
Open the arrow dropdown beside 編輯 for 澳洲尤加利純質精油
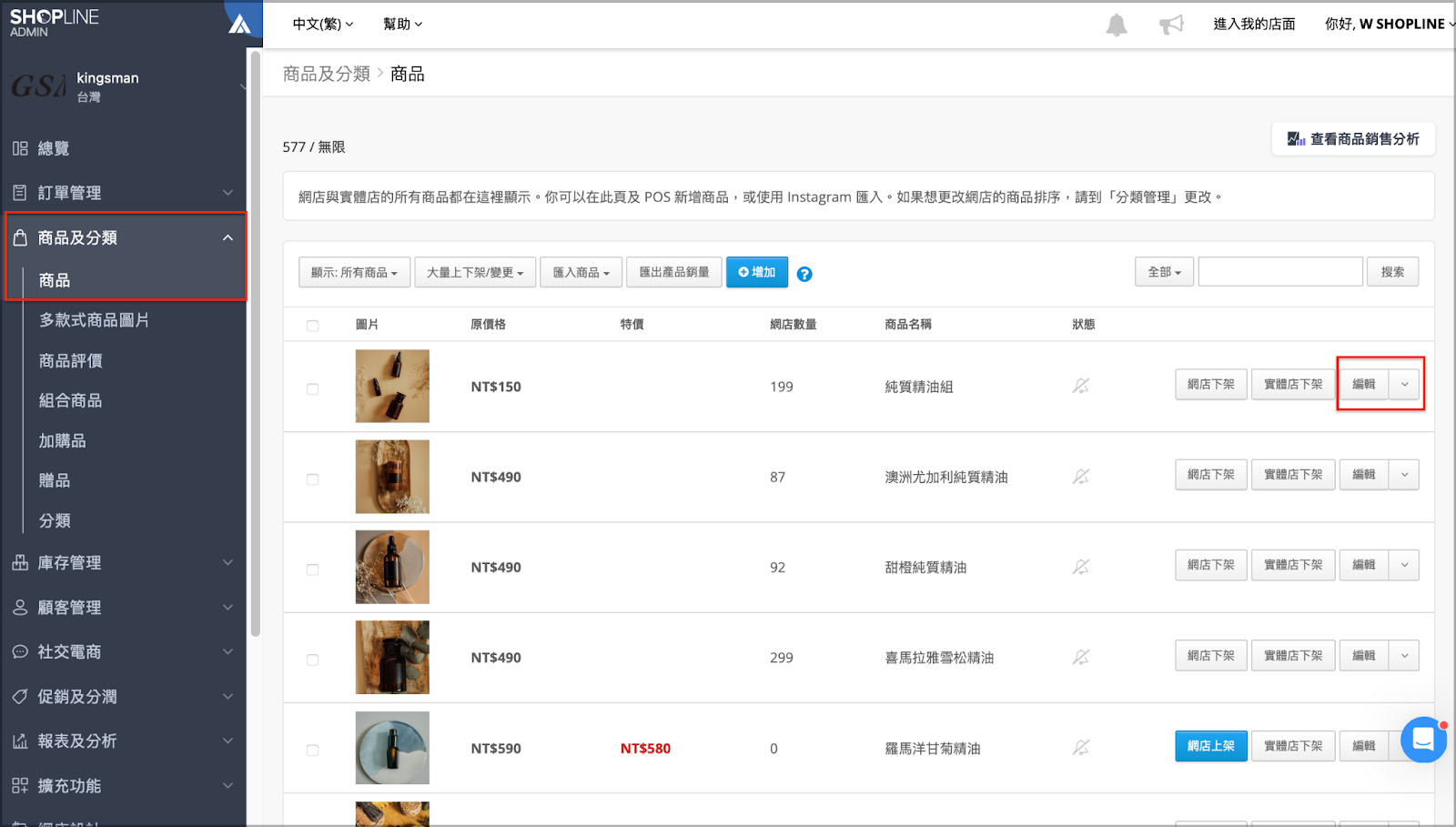[x=1404, y=474]
